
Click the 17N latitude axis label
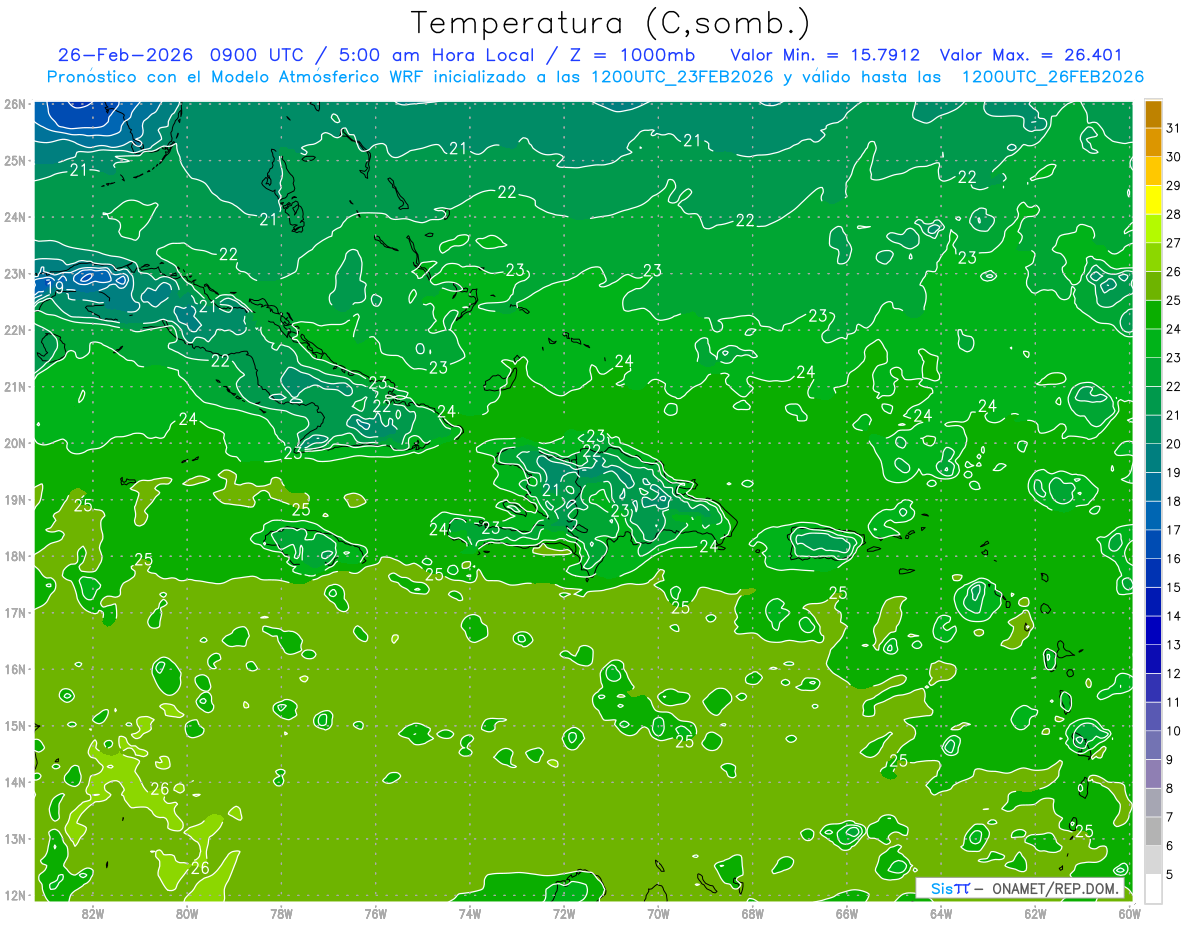tap(15, 612)
